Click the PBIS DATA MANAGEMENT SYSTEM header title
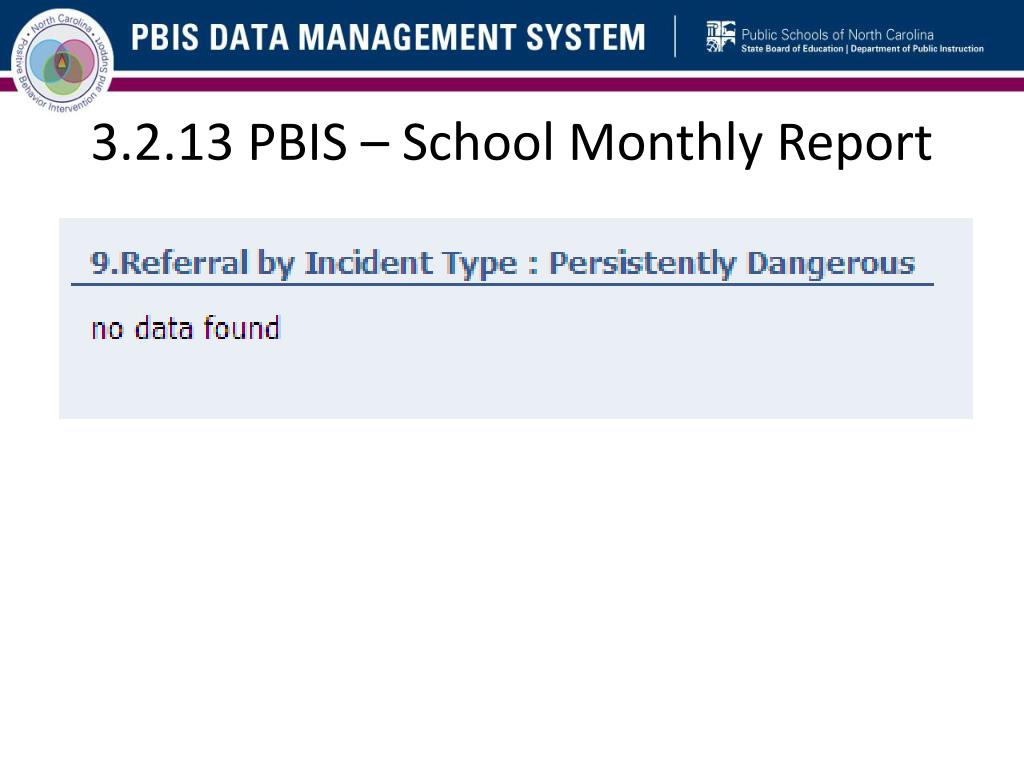The width and height of the screenshot is (1024, 768). [x=388, y=37]
